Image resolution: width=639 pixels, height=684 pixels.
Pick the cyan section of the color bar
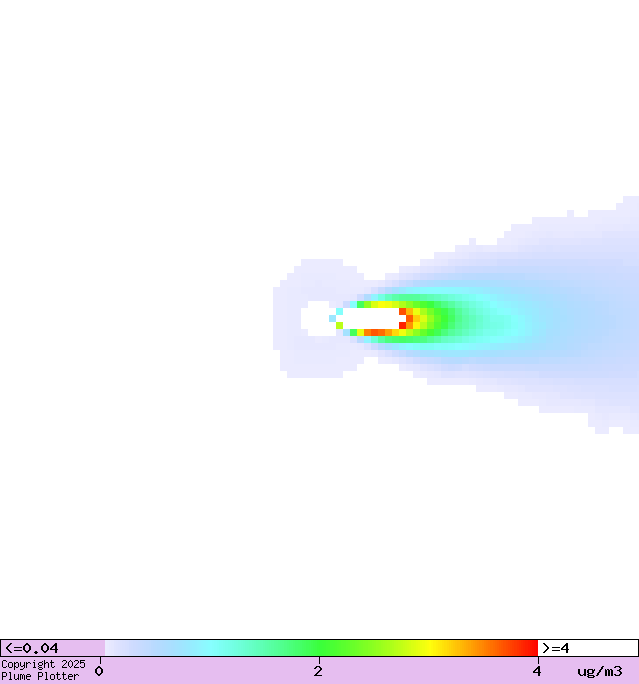(x=212, y=648)
